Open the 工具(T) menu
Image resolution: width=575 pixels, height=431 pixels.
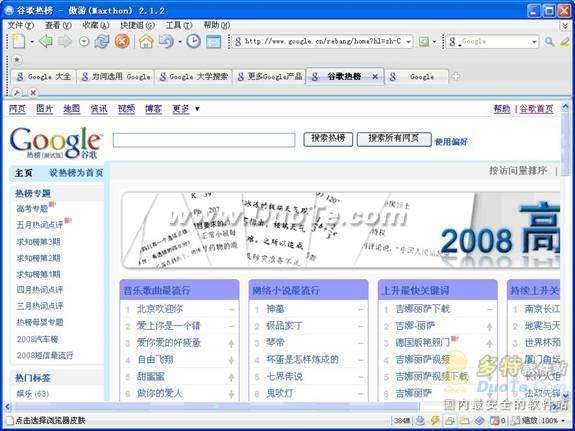(x=179, y=25)
